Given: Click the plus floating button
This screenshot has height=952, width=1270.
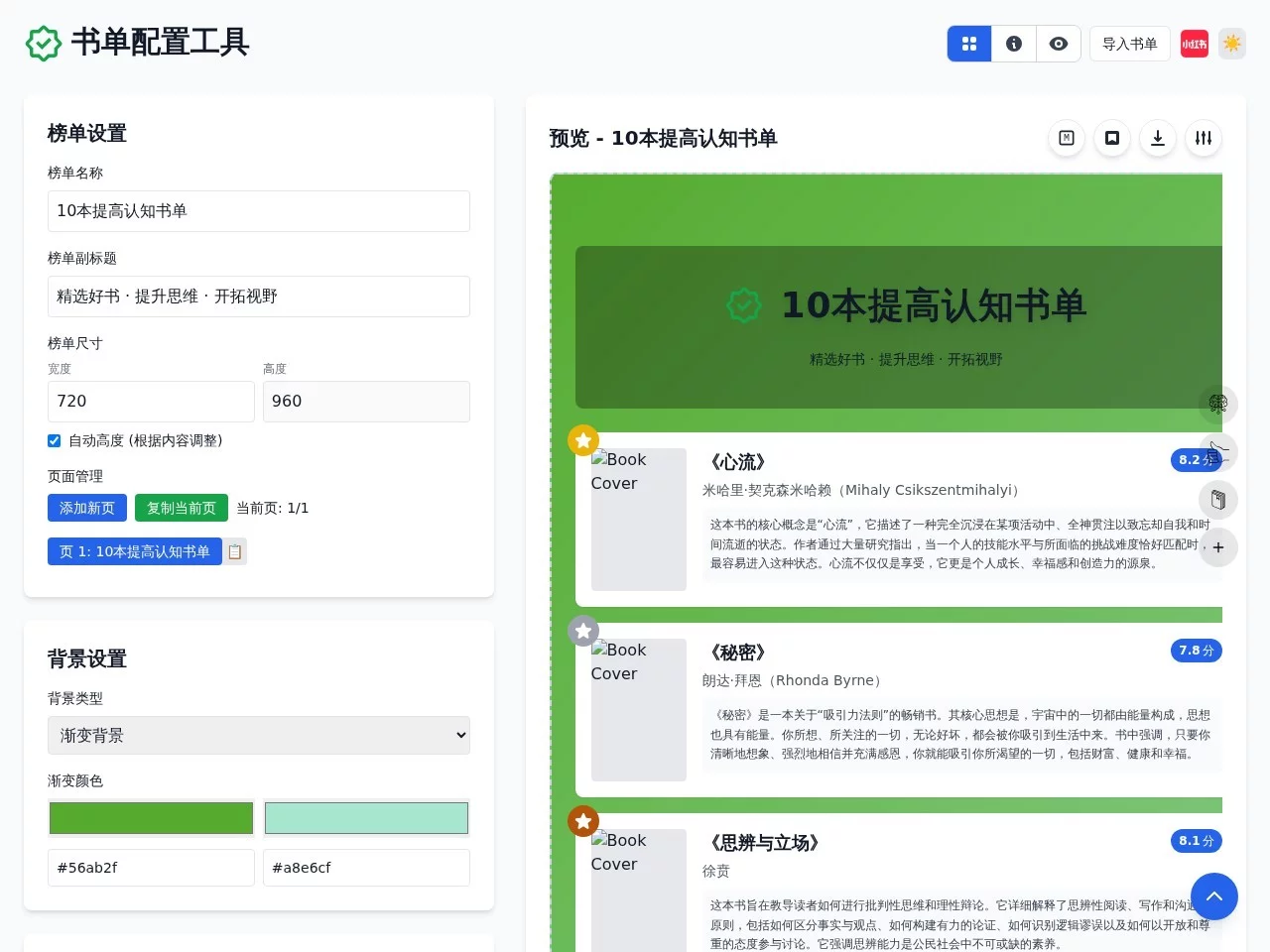Looking at the screenshot, I should click(x=1218, y=547).
